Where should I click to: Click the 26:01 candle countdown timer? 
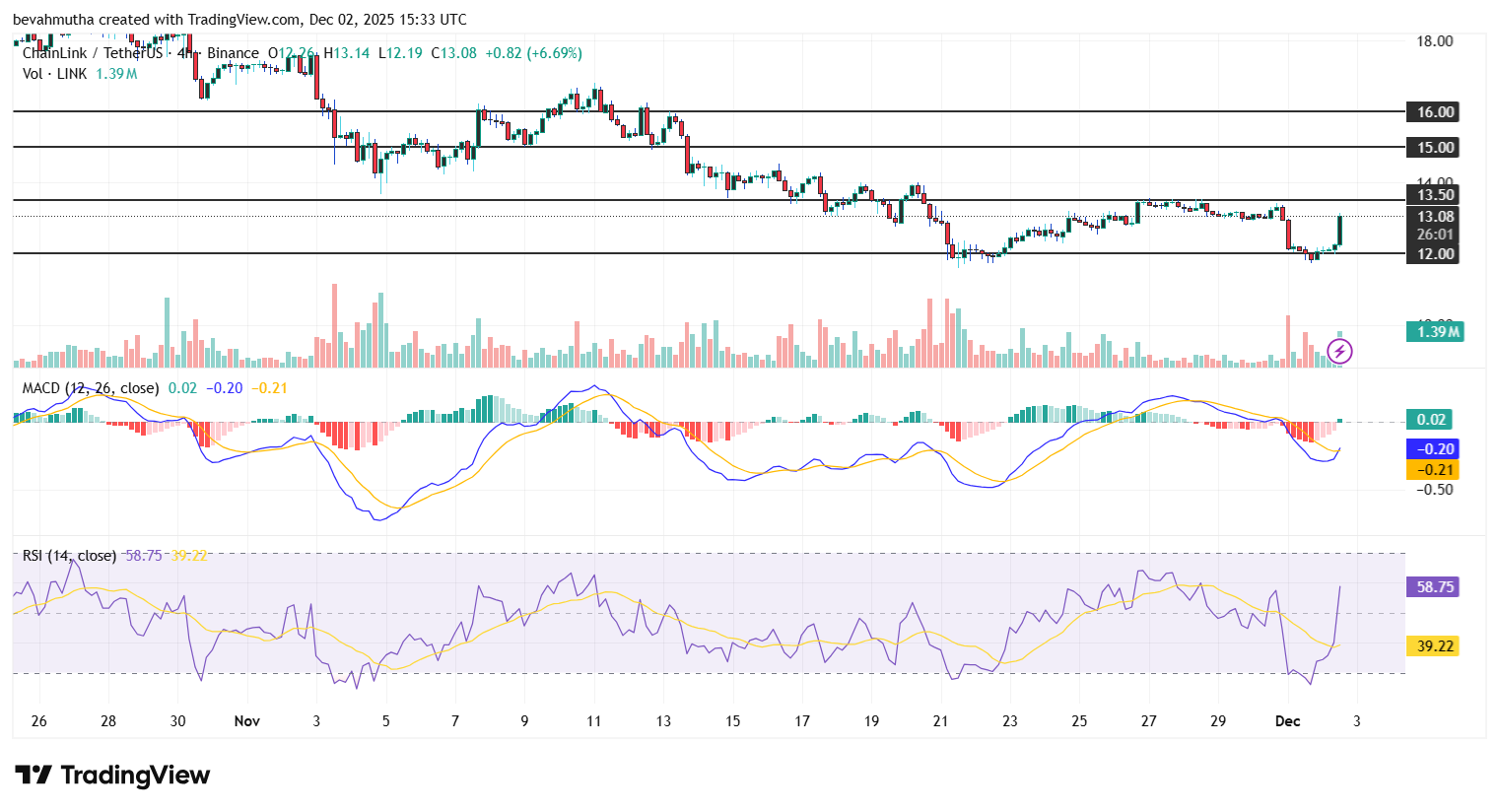(x=1435, y=237)
